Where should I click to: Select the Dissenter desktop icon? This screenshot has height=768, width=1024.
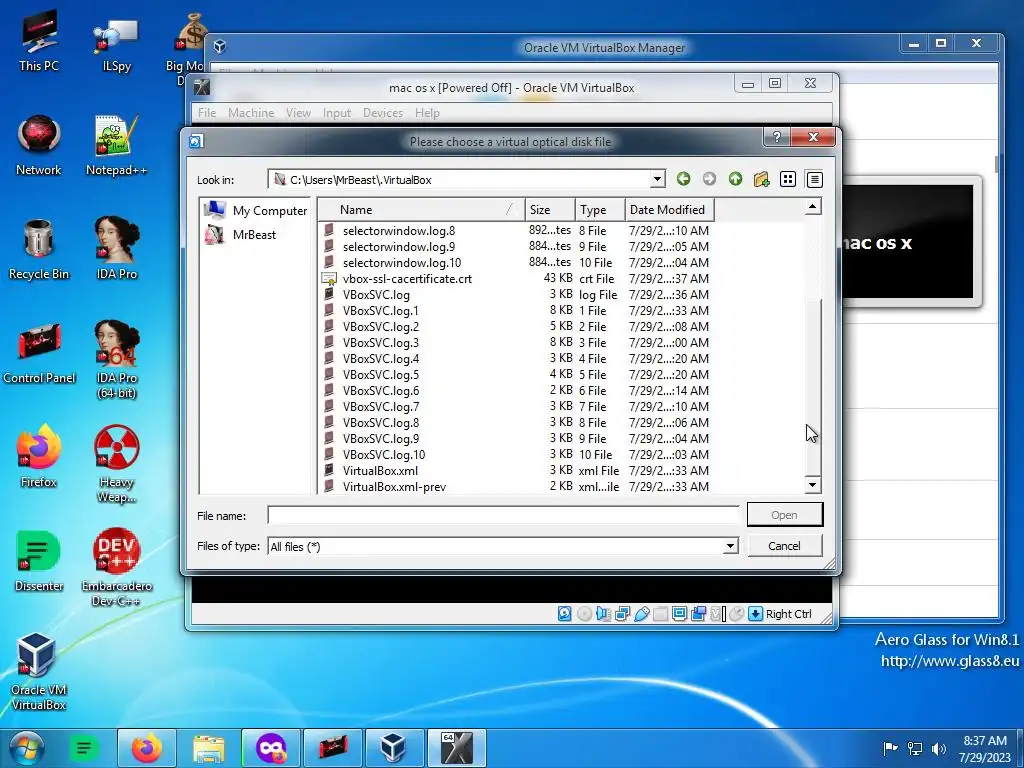pyautogui.click(x=38, y=560)
